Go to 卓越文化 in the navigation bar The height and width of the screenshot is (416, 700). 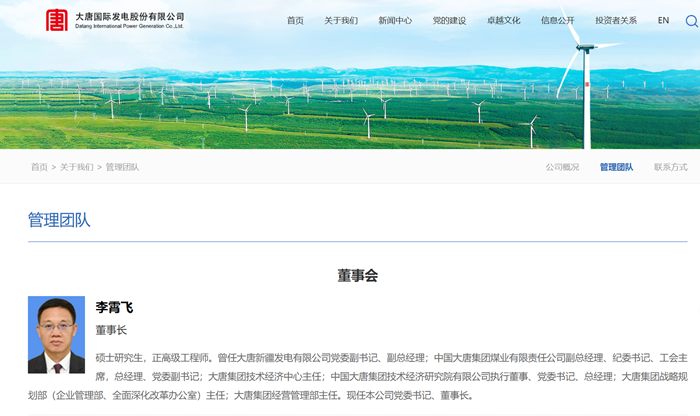[x=503, y=20]
